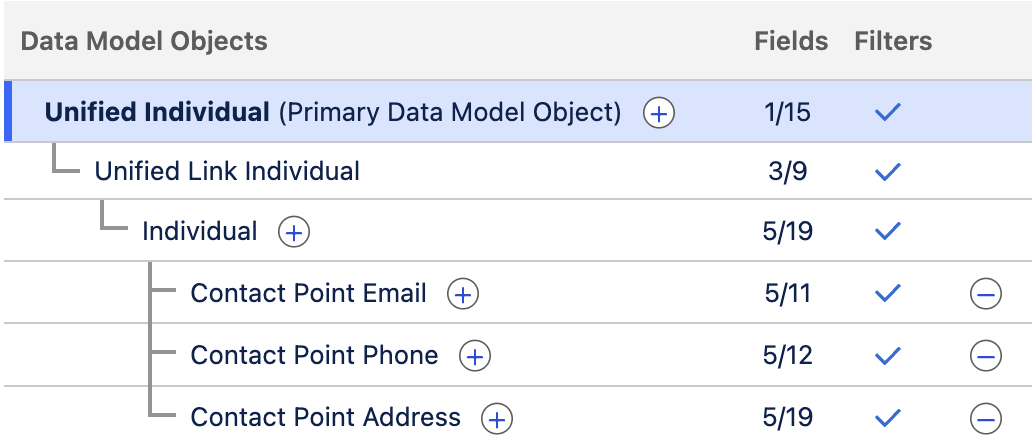This screenshot has height=446, width=1032.
Task: Select the Unified Link Individual row
Action: point(227,171)
